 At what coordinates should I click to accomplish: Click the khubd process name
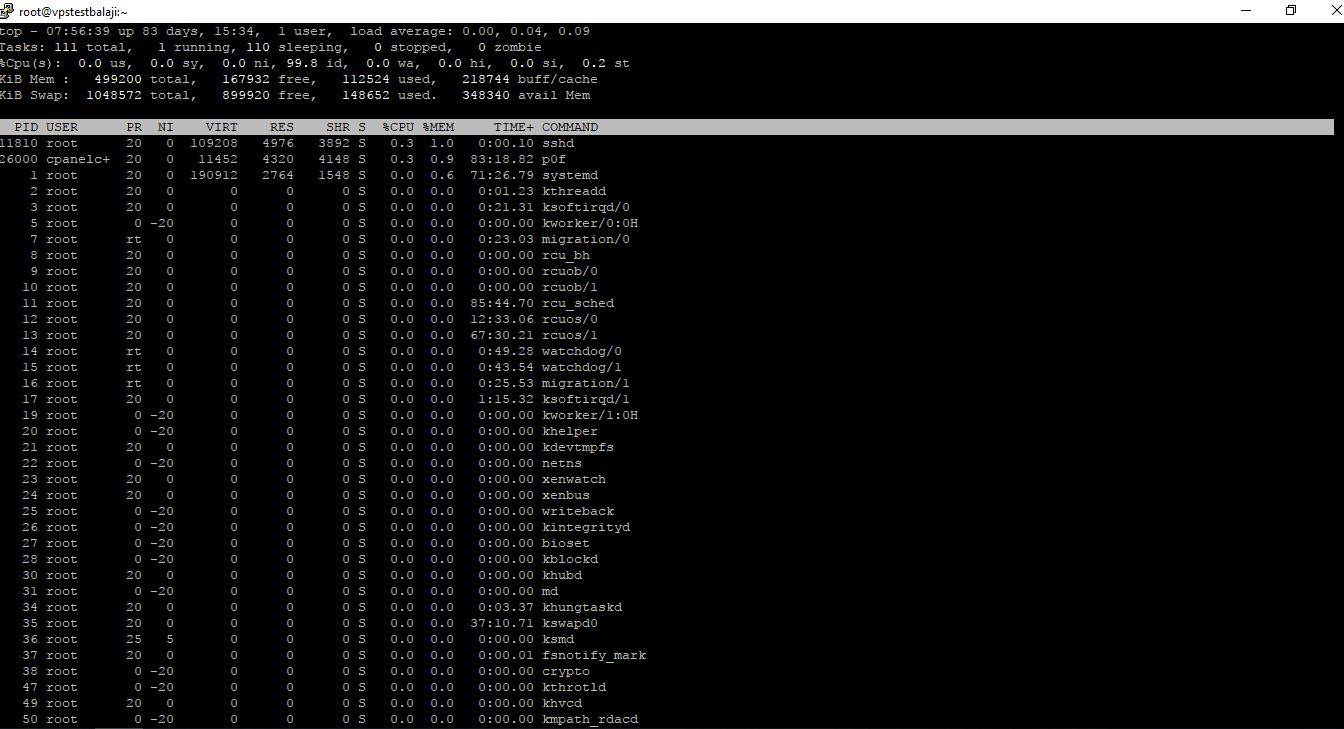tap(562, 575)
